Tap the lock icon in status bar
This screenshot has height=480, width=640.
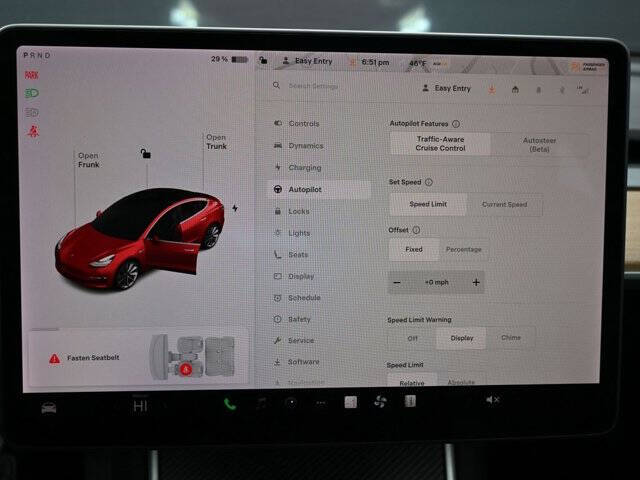coord(263,60)
